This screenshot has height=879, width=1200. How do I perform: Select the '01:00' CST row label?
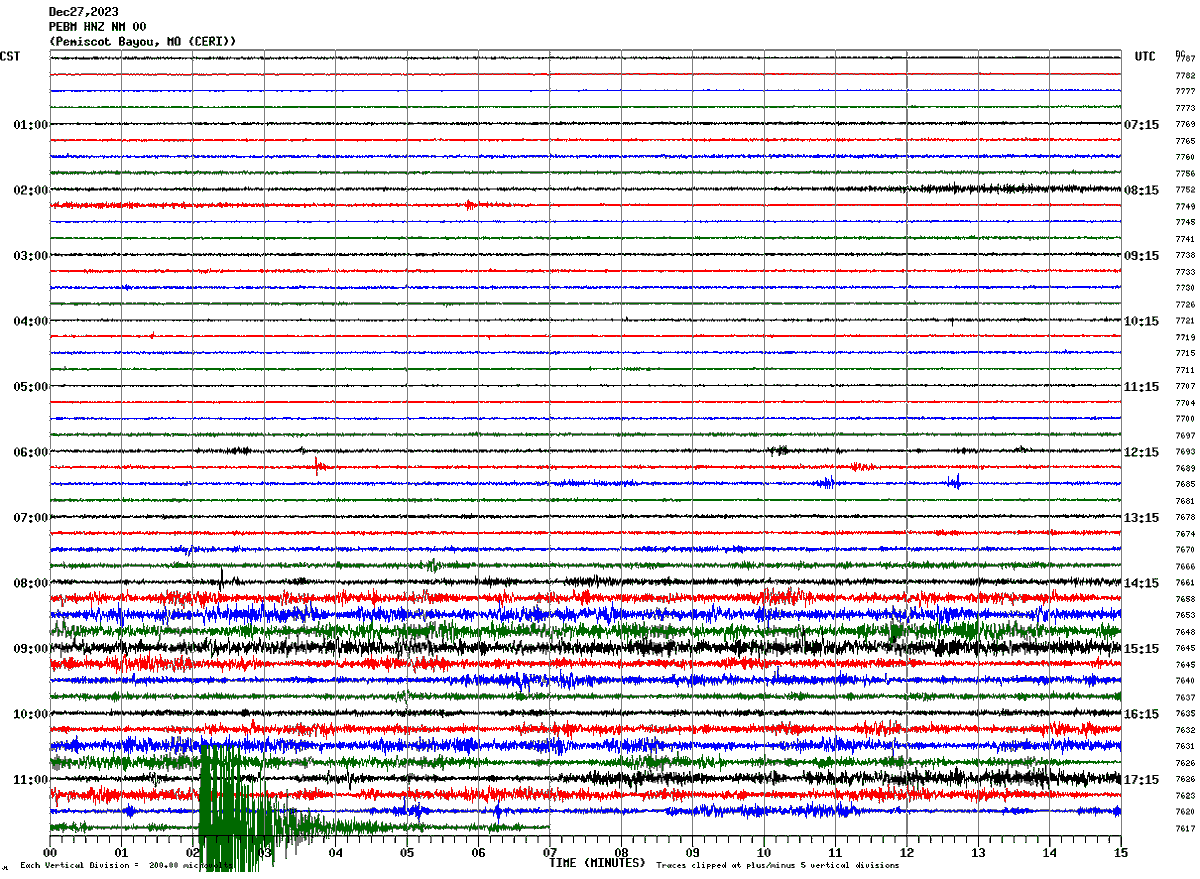tap(31, 125)
